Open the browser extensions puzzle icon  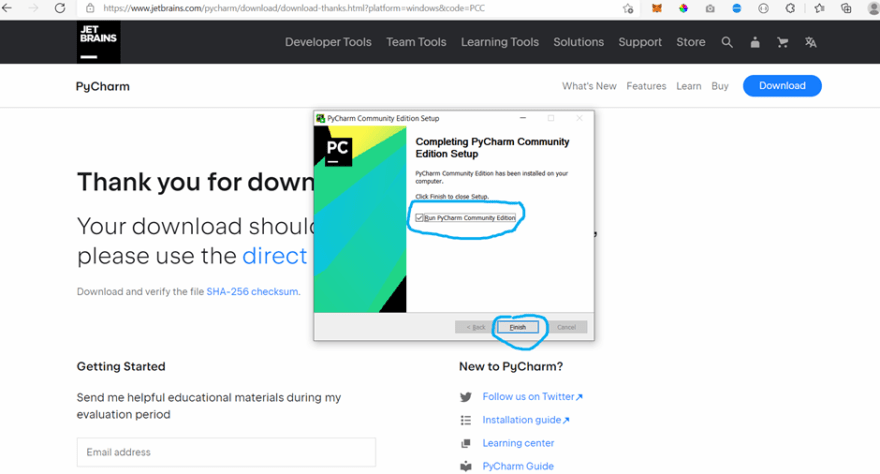pyautogui.click(x=790, y=8)
